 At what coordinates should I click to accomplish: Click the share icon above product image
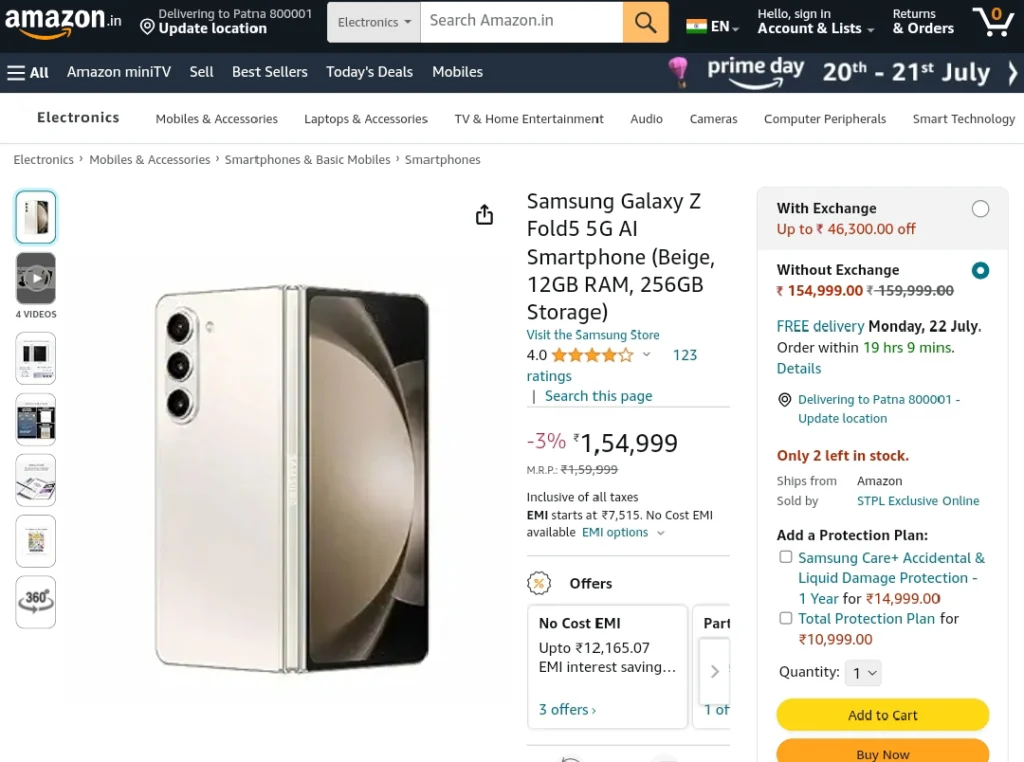pos(484,214)
